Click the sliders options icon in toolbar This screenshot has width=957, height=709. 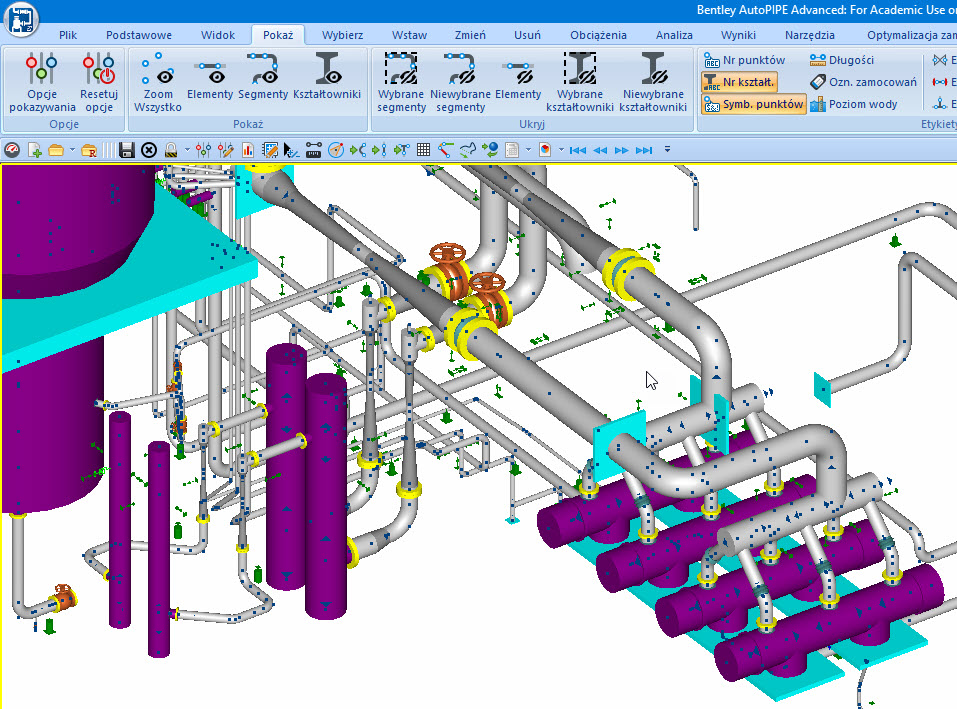203,149
